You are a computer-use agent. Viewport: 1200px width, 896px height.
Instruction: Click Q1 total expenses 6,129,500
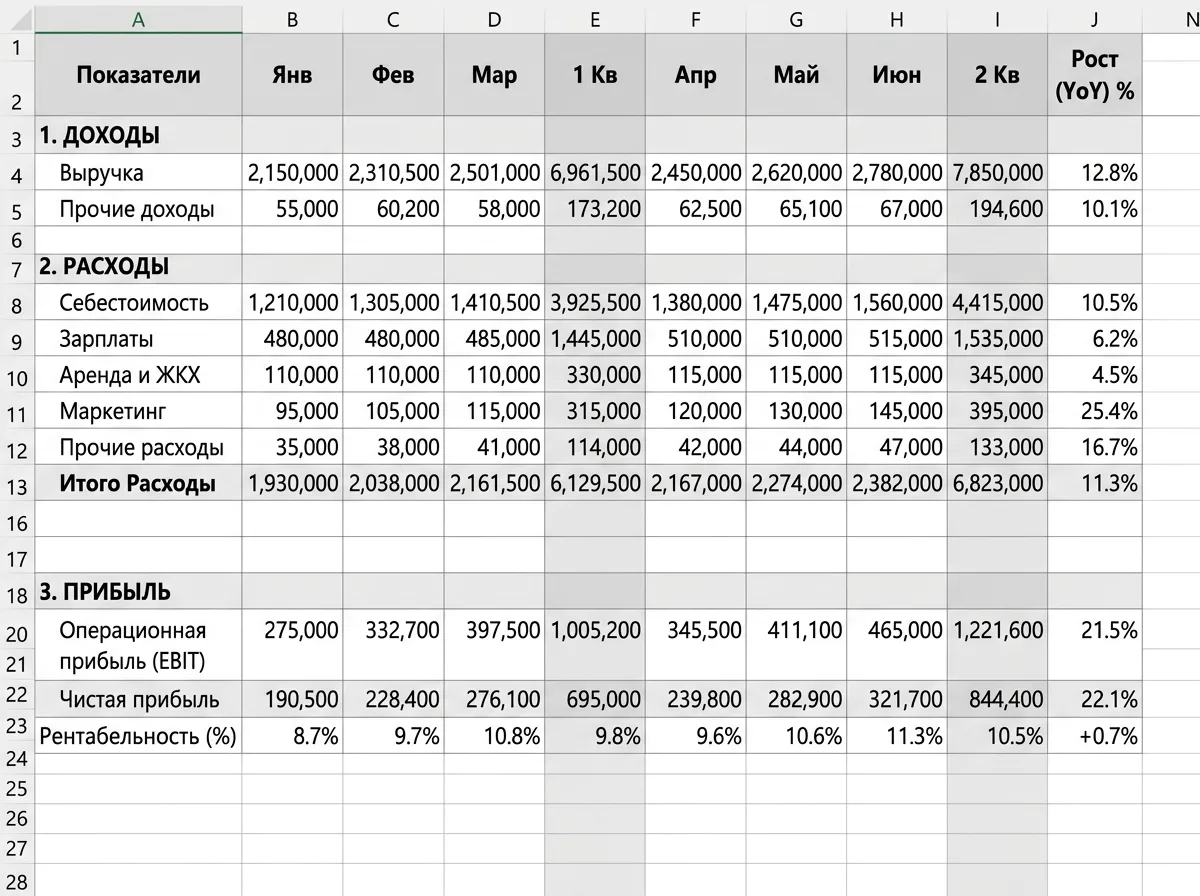[x=595, y=484]
